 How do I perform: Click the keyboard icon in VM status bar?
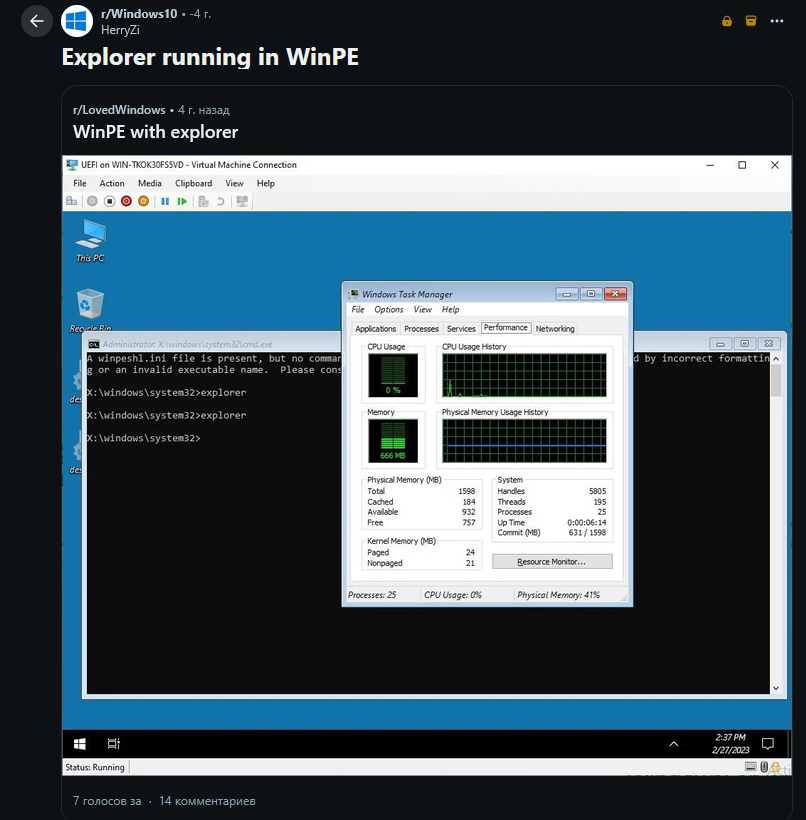coord(750,767)
